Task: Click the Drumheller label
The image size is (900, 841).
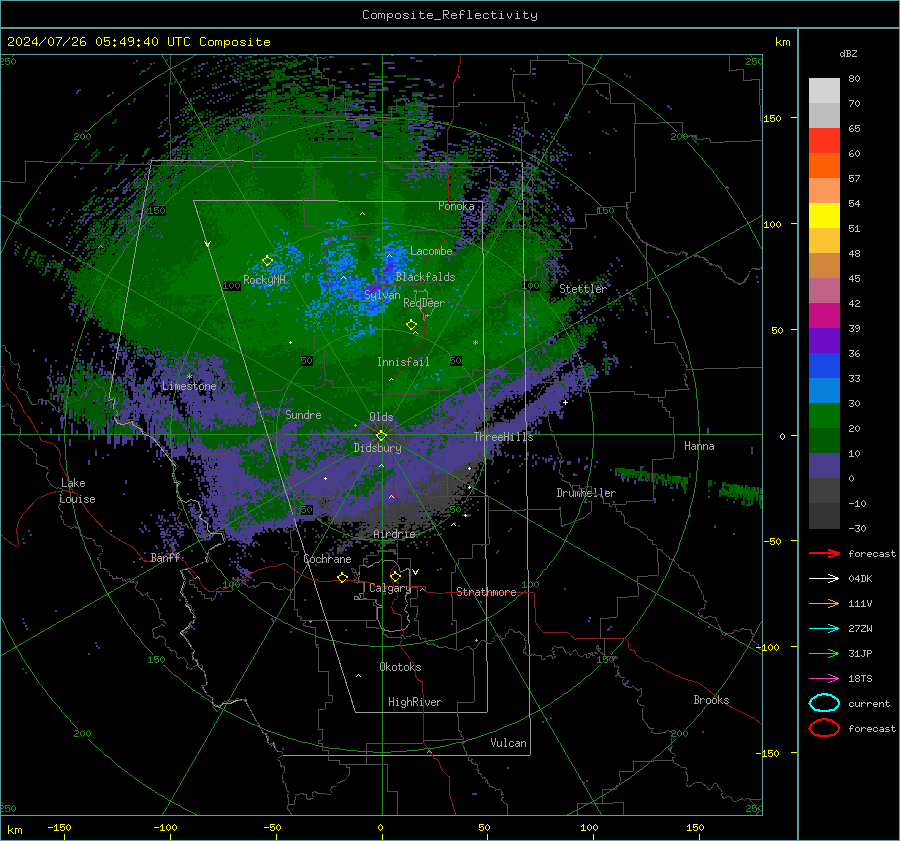Action: tap(586, 493)
